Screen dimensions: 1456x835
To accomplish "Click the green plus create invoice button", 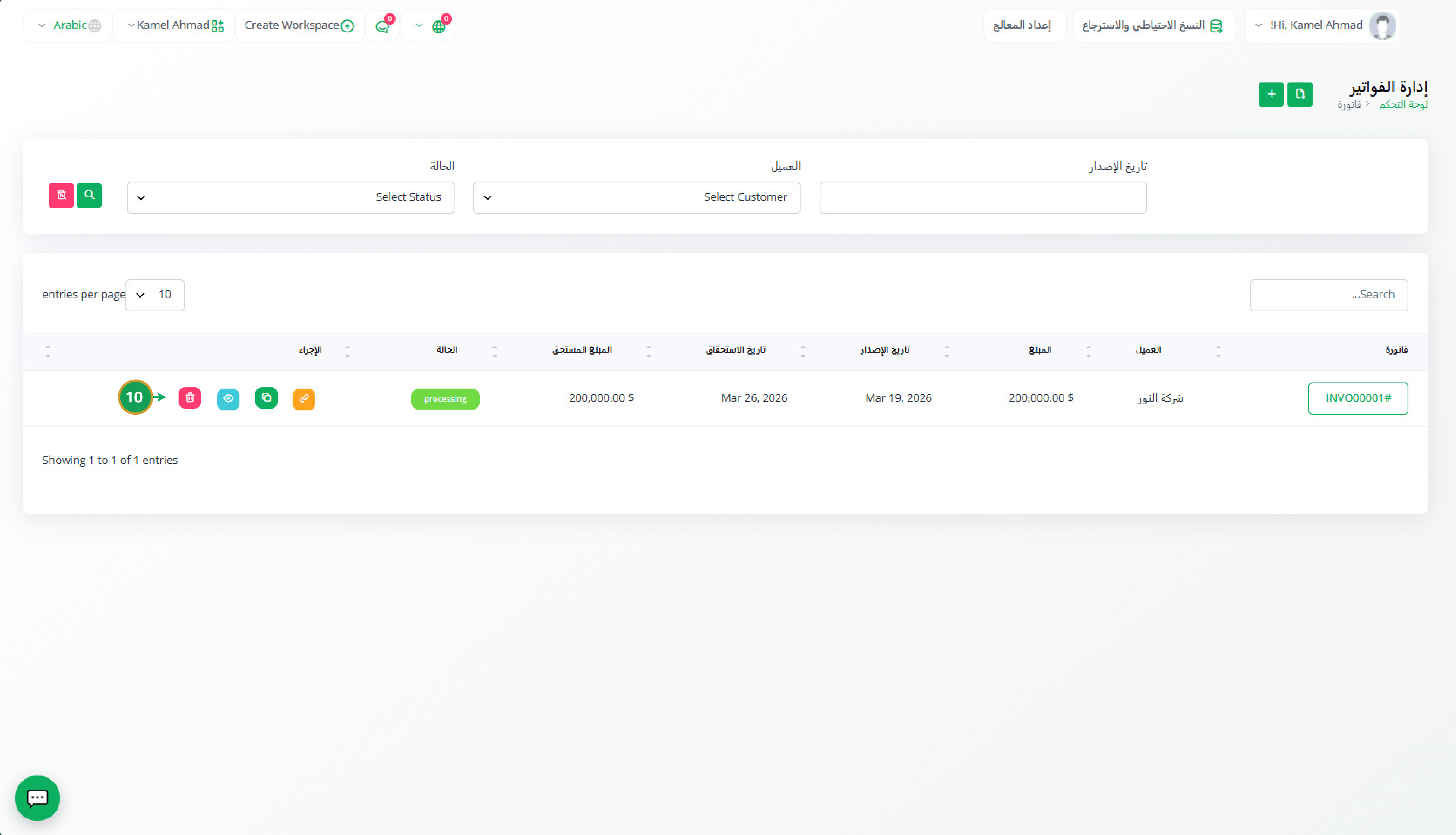I will coord(1271,95).
